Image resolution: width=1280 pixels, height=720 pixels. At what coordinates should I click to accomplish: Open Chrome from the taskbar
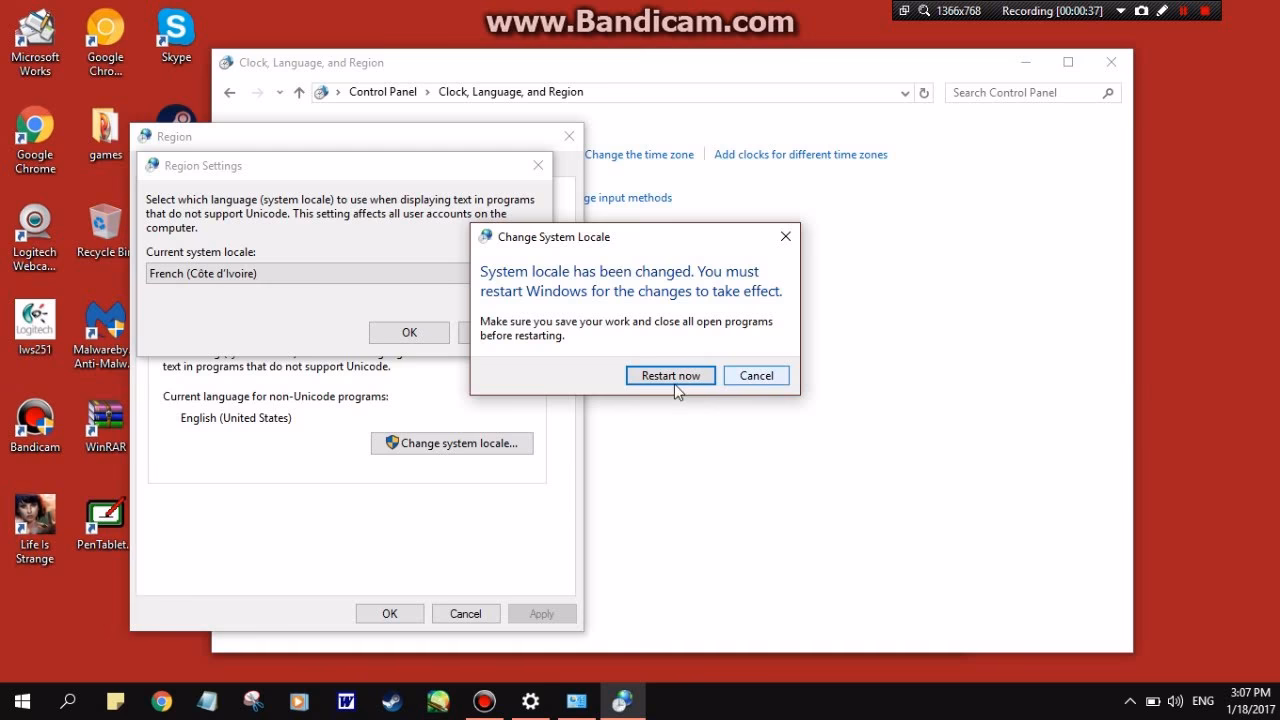tap(162, 701)
